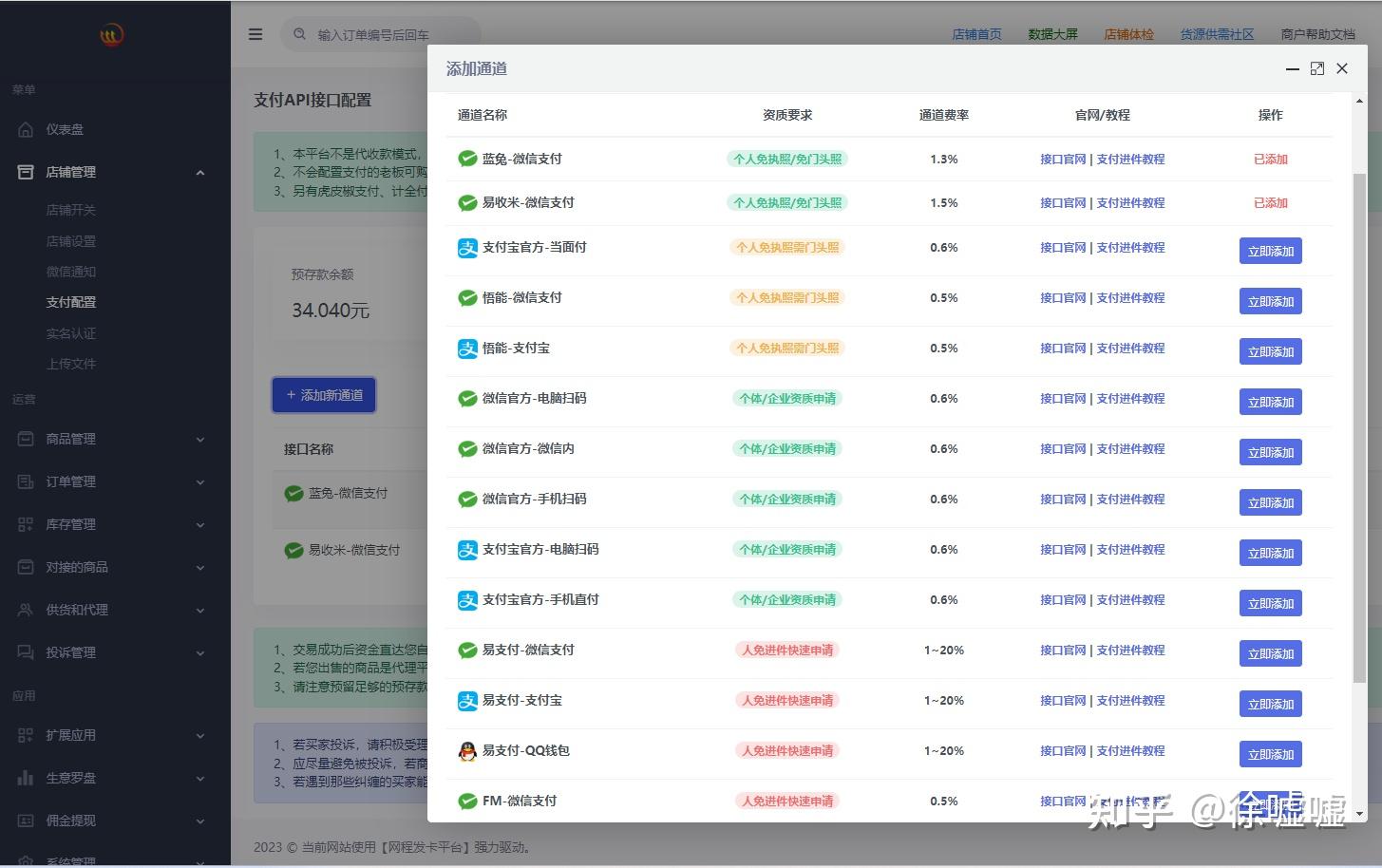Image resolution: width=1382 pixels, height=868 pixels.
Task: Click the 商品管理 icon in sidebar
Action: click(26, 439)
